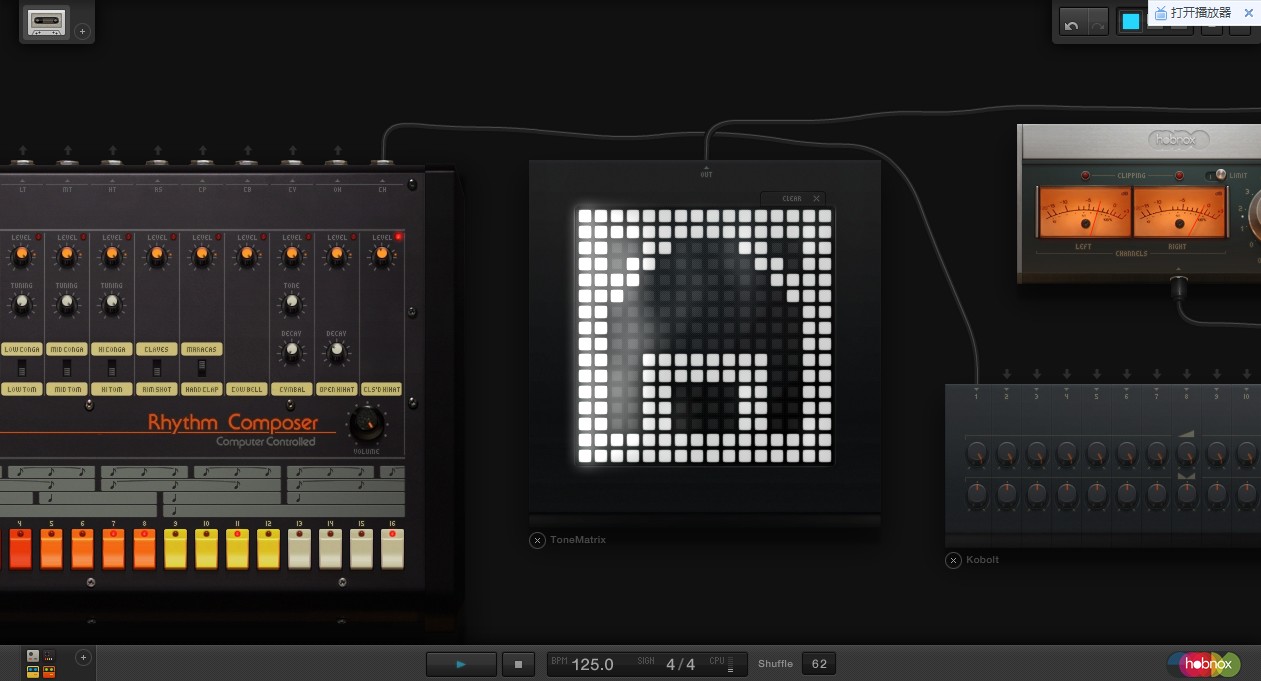This screenshot has width=1261, height=681.
Task: Click the 4/4 time signature field
Action: click(680, 664)
